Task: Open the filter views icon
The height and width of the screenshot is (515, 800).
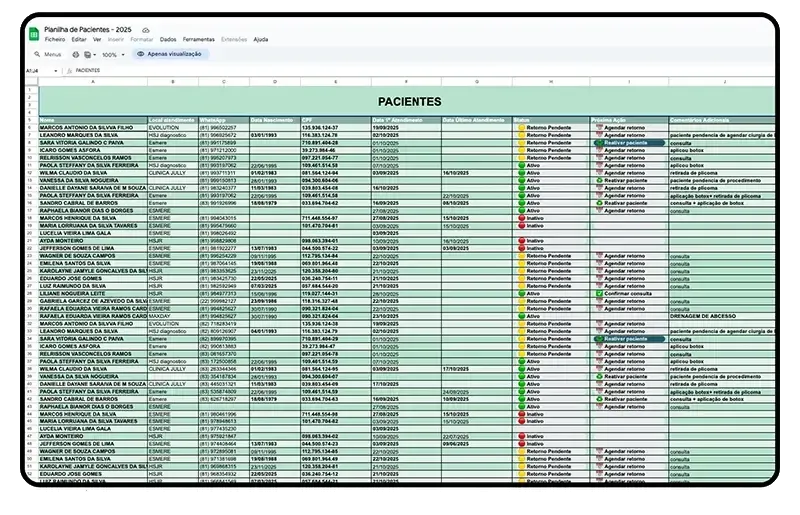Action: tap(88, 55)
